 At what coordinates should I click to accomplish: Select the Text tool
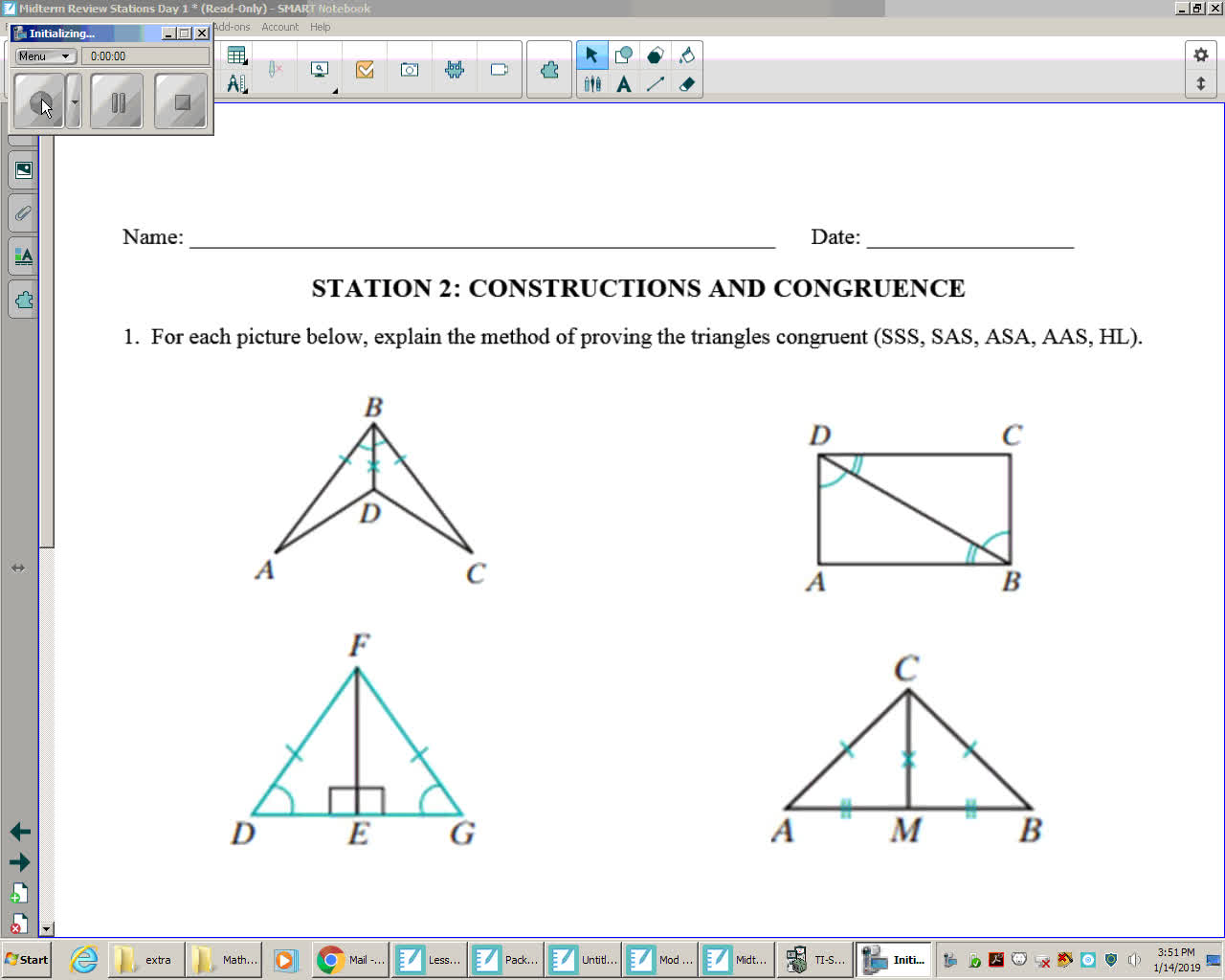624,84
